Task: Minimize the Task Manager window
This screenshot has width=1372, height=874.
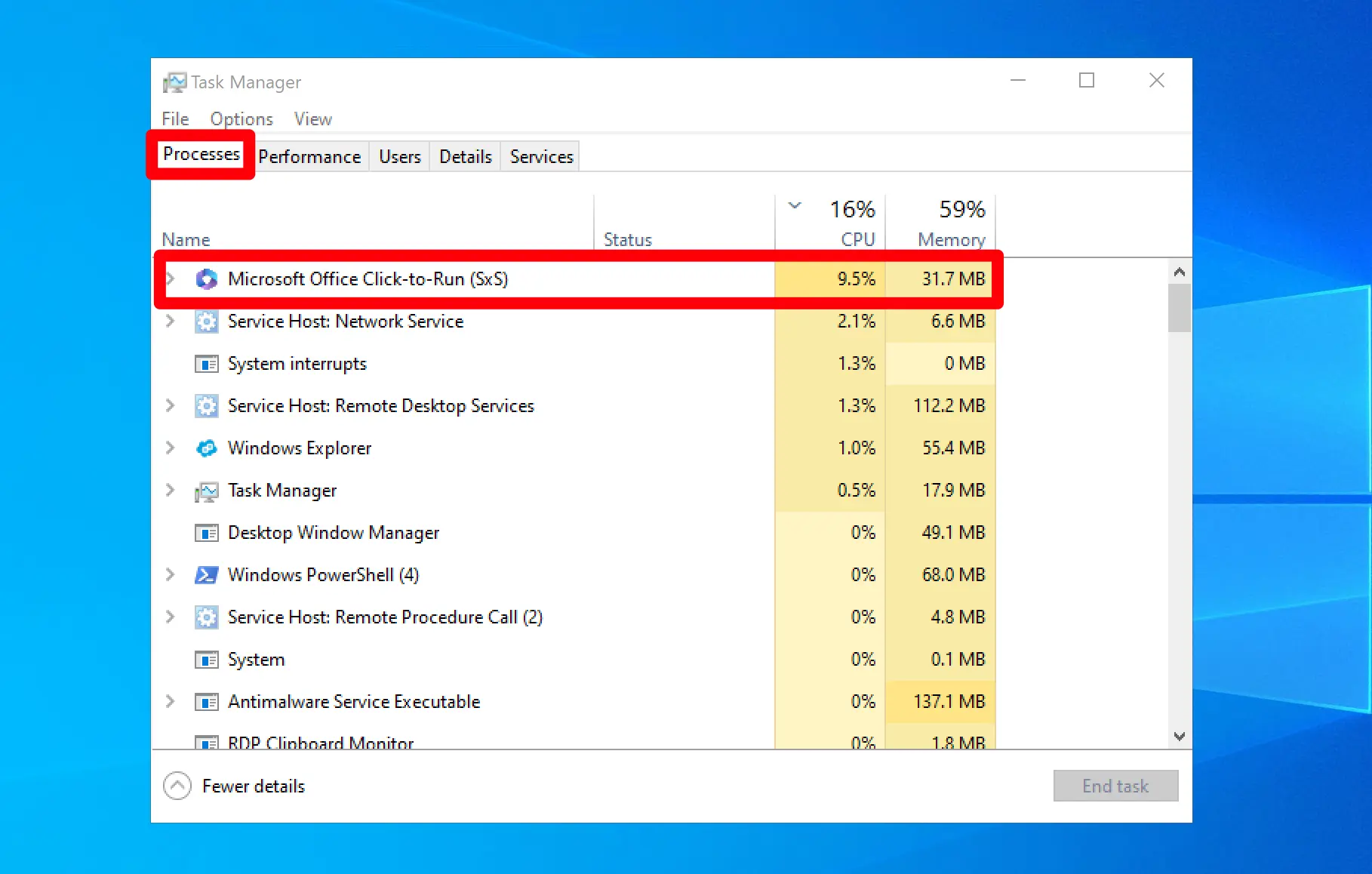Action: (x=1018, y=80)
